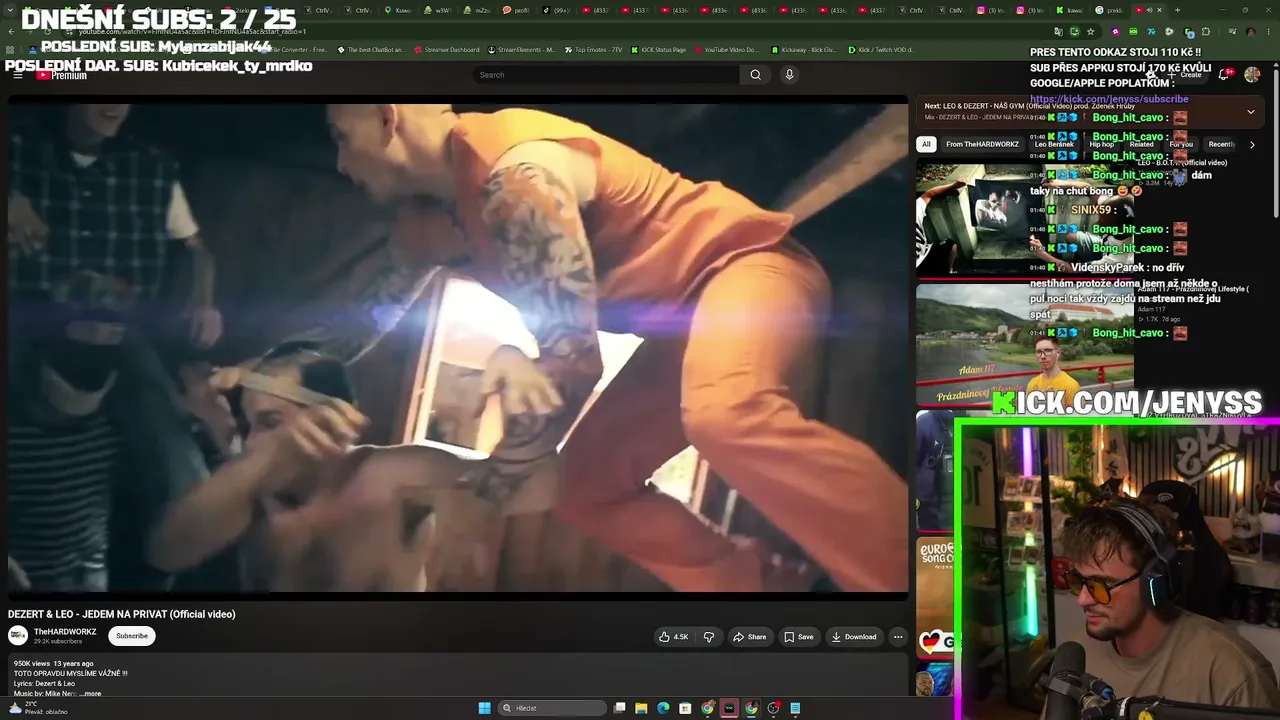Open the Top Emotes - 7TV bookmark
This screenshot has height=720, width=1280.
point(594,50)
